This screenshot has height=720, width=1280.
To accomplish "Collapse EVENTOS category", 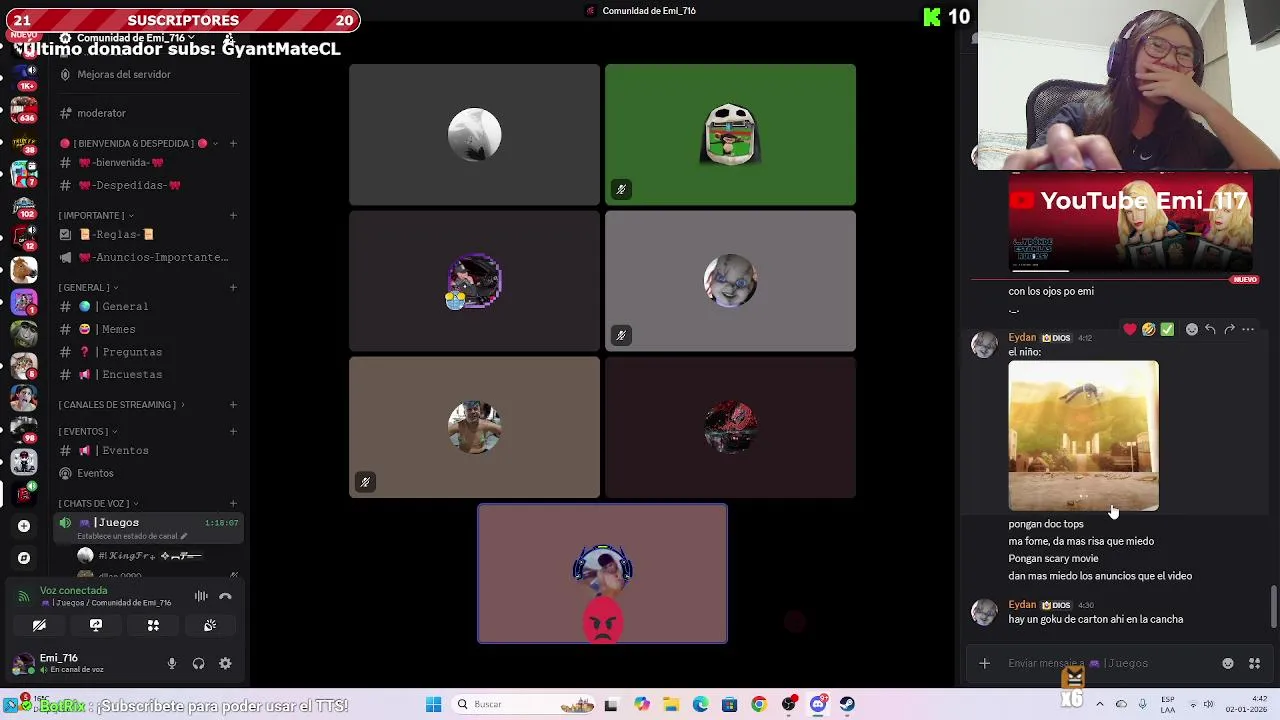I will click(x=88, y=431).
